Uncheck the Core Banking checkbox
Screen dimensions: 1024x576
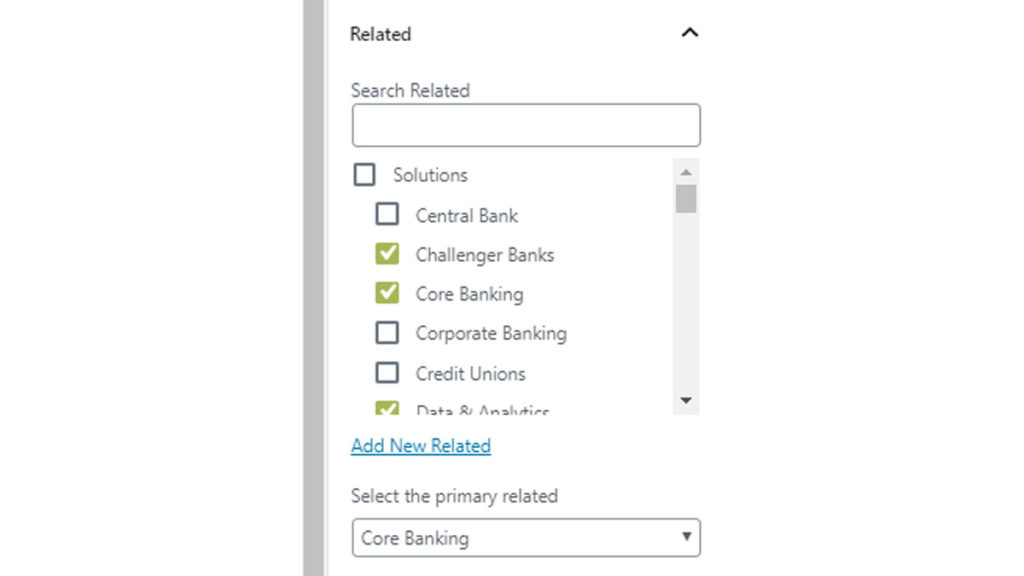[x=387, y=293]
